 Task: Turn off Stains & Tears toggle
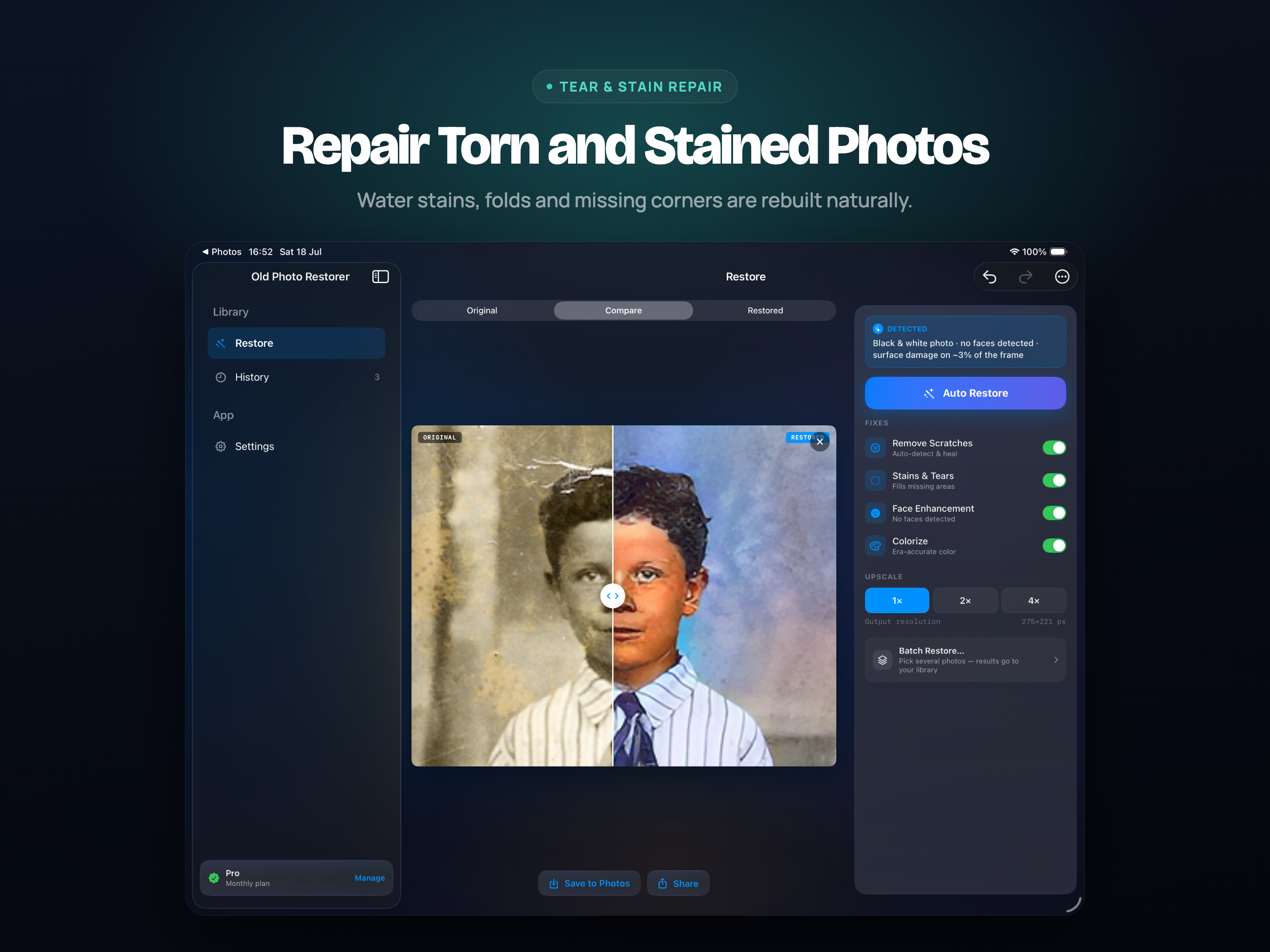click(1053, 481)
